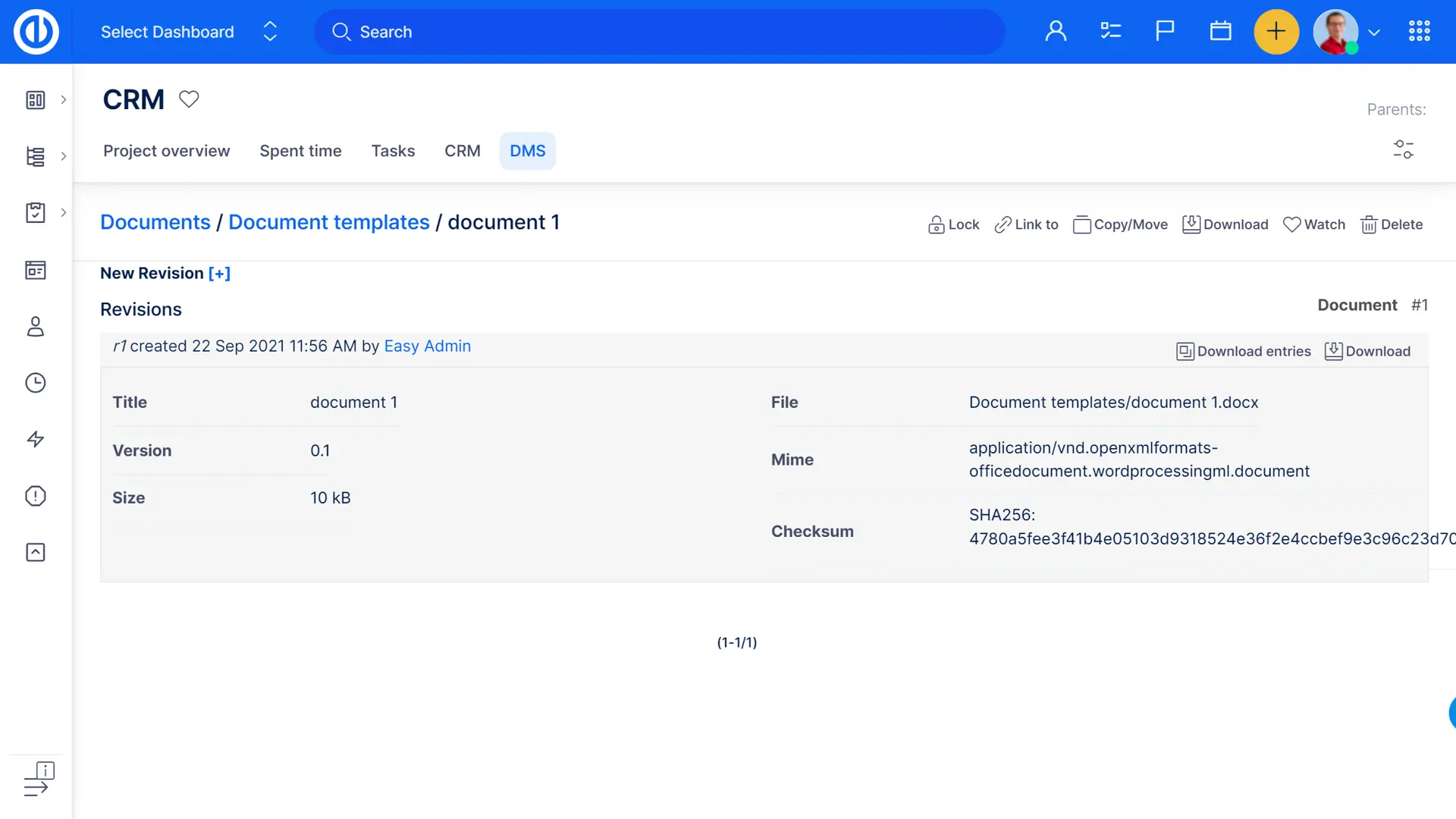Lock the document
This screenshot has height=819, width=1456.
click(x=953, y=224)
